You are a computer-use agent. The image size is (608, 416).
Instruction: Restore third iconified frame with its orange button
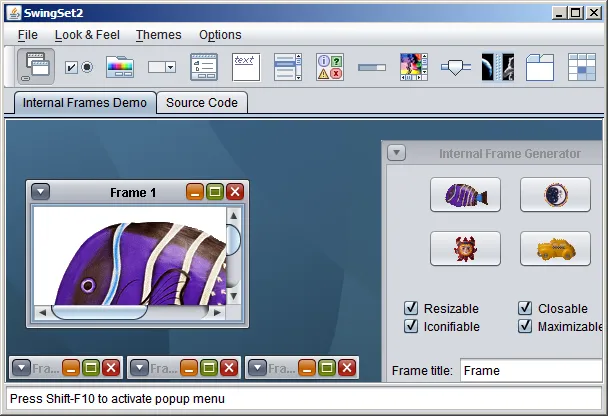point(306,368)
